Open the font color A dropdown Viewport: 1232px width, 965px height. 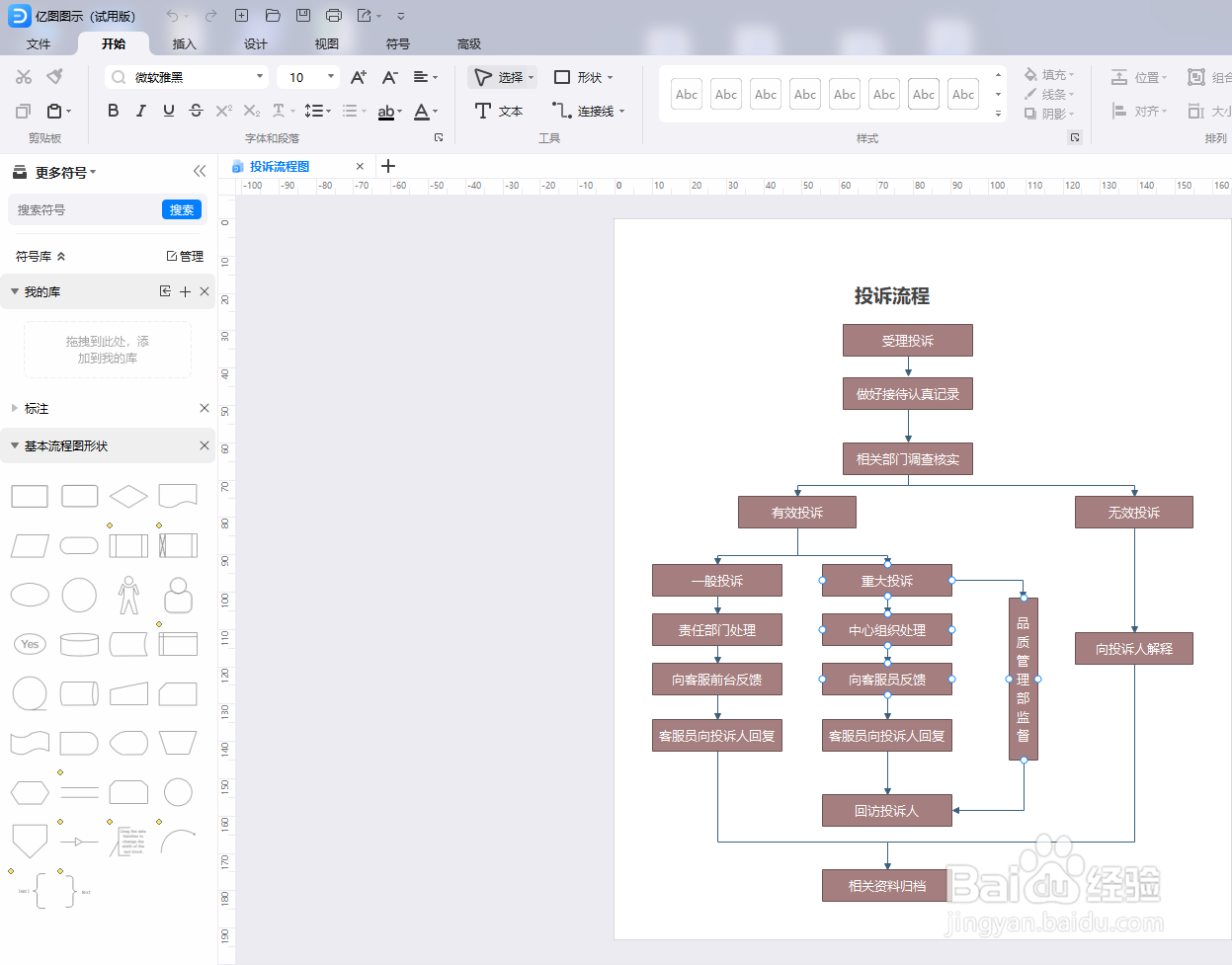pos(426,111)
